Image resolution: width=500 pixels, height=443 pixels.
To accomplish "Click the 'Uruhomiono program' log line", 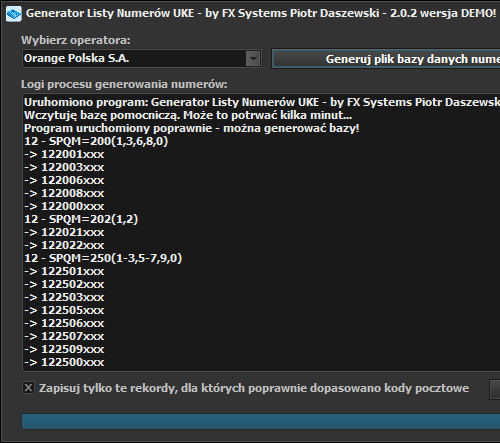I will coord(262,102).
